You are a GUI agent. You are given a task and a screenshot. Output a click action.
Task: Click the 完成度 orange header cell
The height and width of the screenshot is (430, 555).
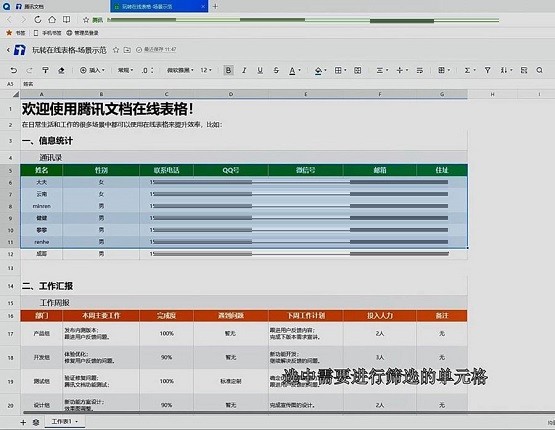166,316
